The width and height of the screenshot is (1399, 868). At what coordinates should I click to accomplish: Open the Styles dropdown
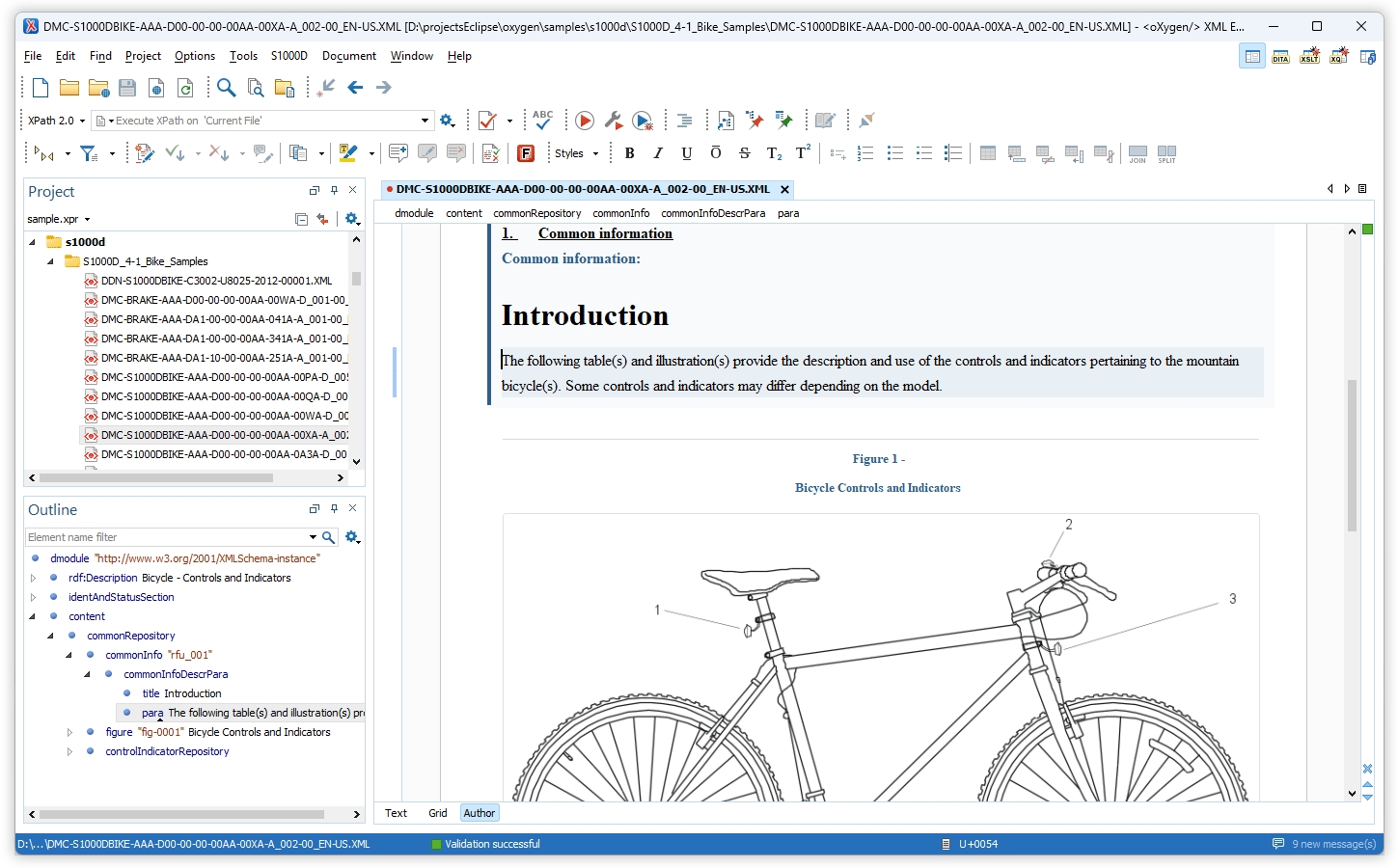click(576, 152)
